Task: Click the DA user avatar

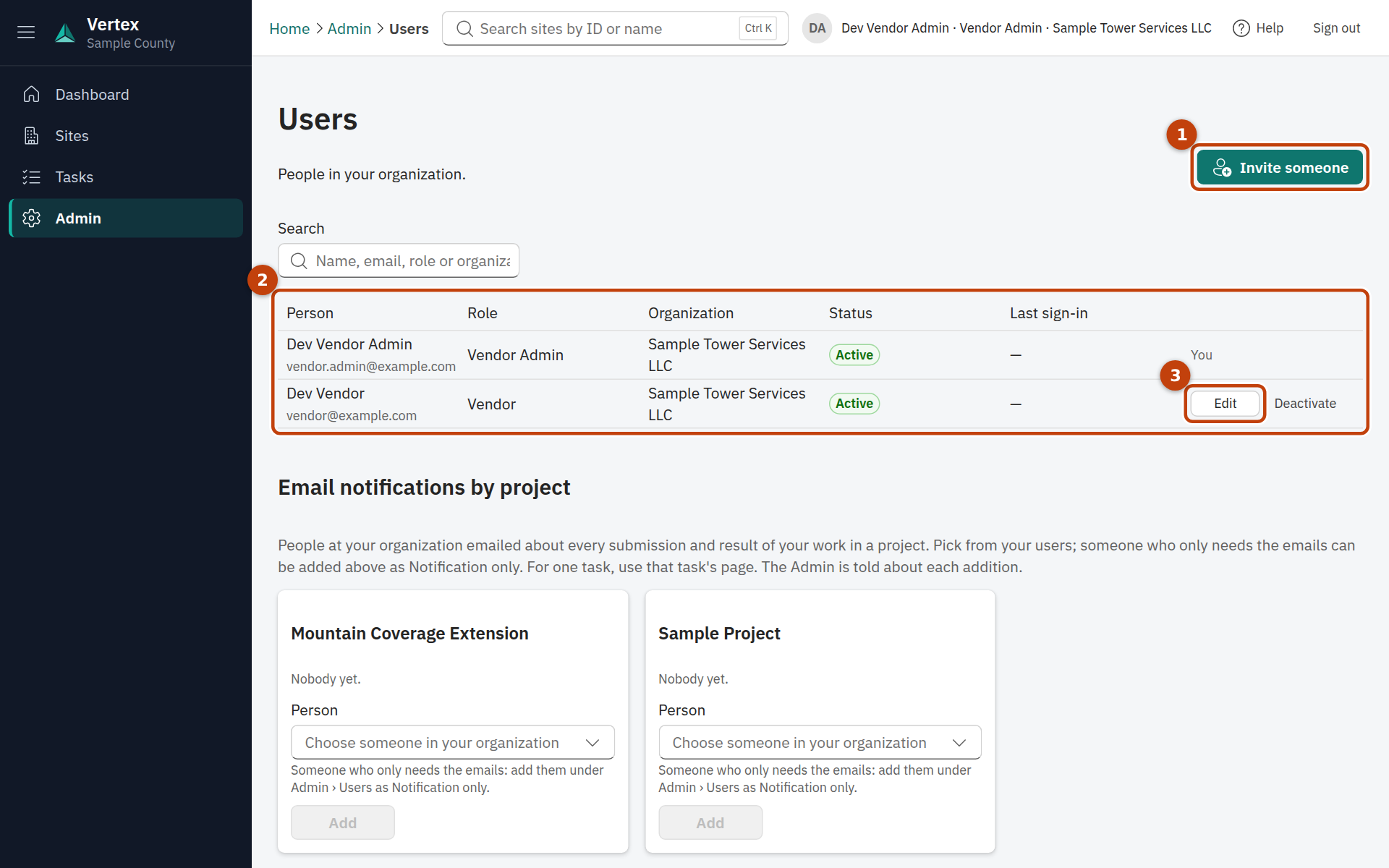Action: click(817, 28)
